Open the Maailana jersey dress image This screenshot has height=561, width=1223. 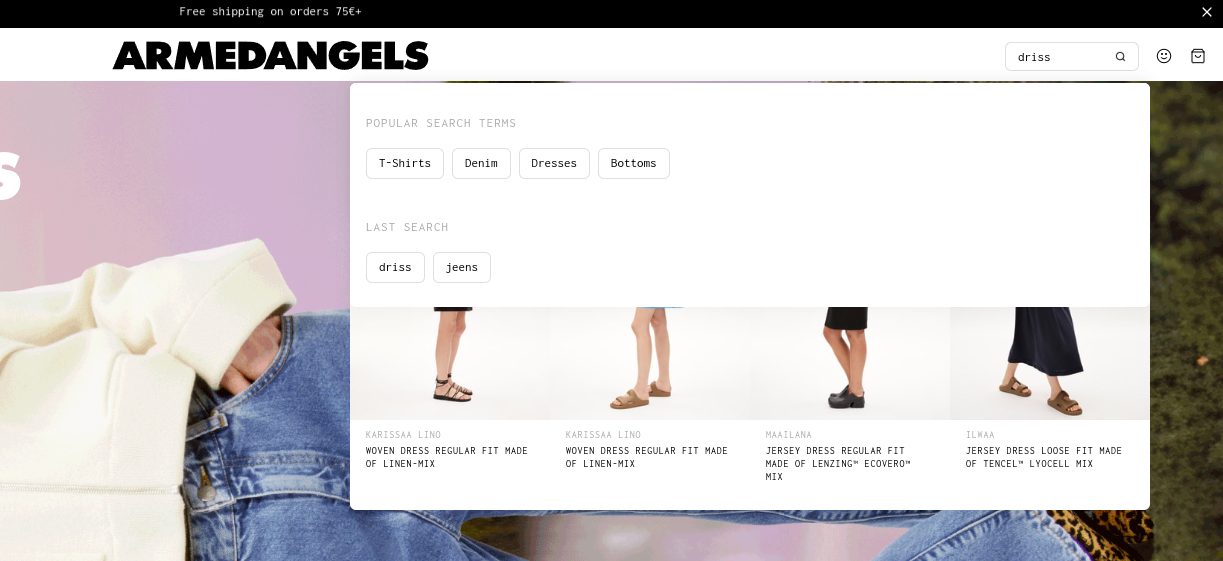[850, 363]
